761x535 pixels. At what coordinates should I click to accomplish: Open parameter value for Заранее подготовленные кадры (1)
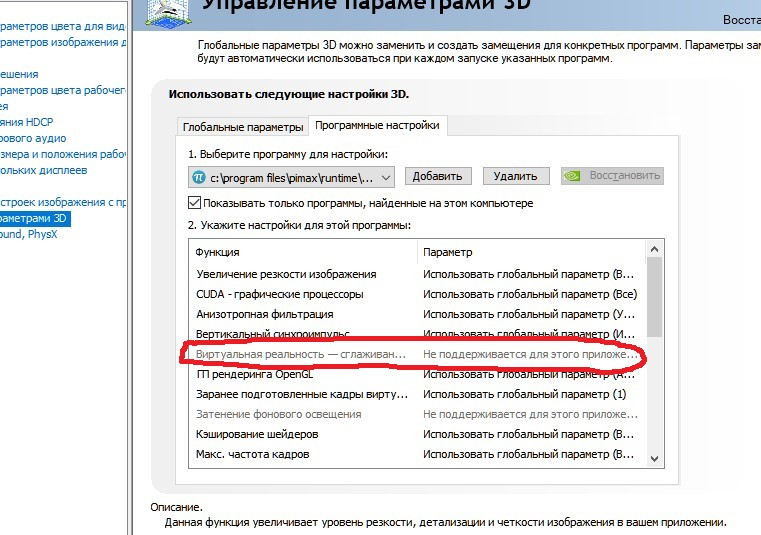[525, 394]
